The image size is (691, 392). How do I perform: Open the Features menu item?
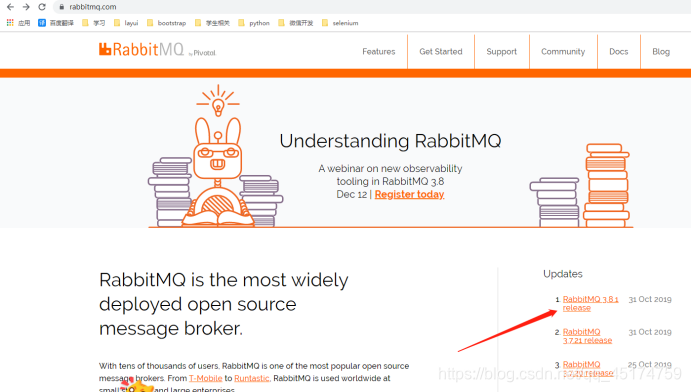[x=379, y=52]
